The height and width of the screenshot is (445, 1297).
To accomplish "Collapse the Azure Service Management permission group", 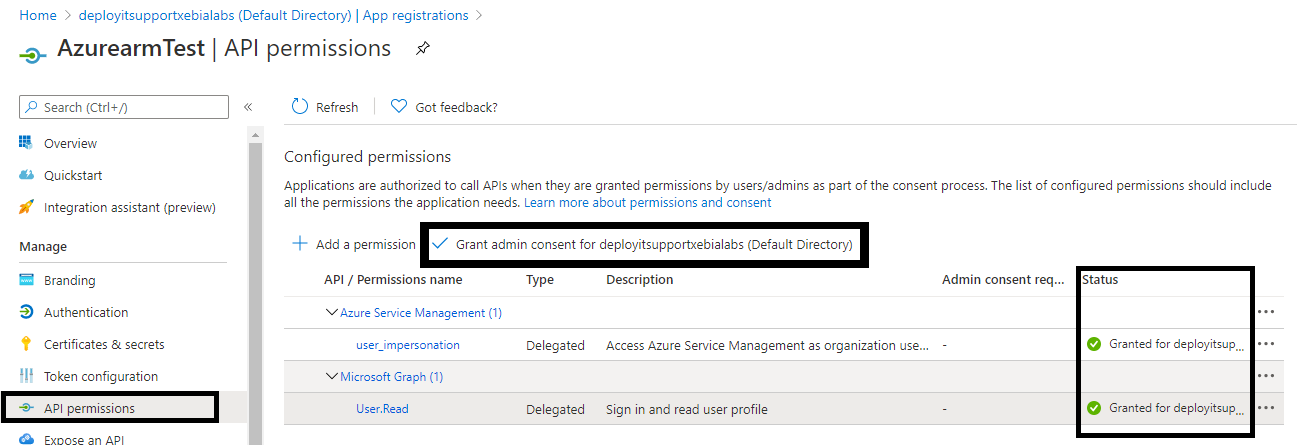I will (332, 312).
